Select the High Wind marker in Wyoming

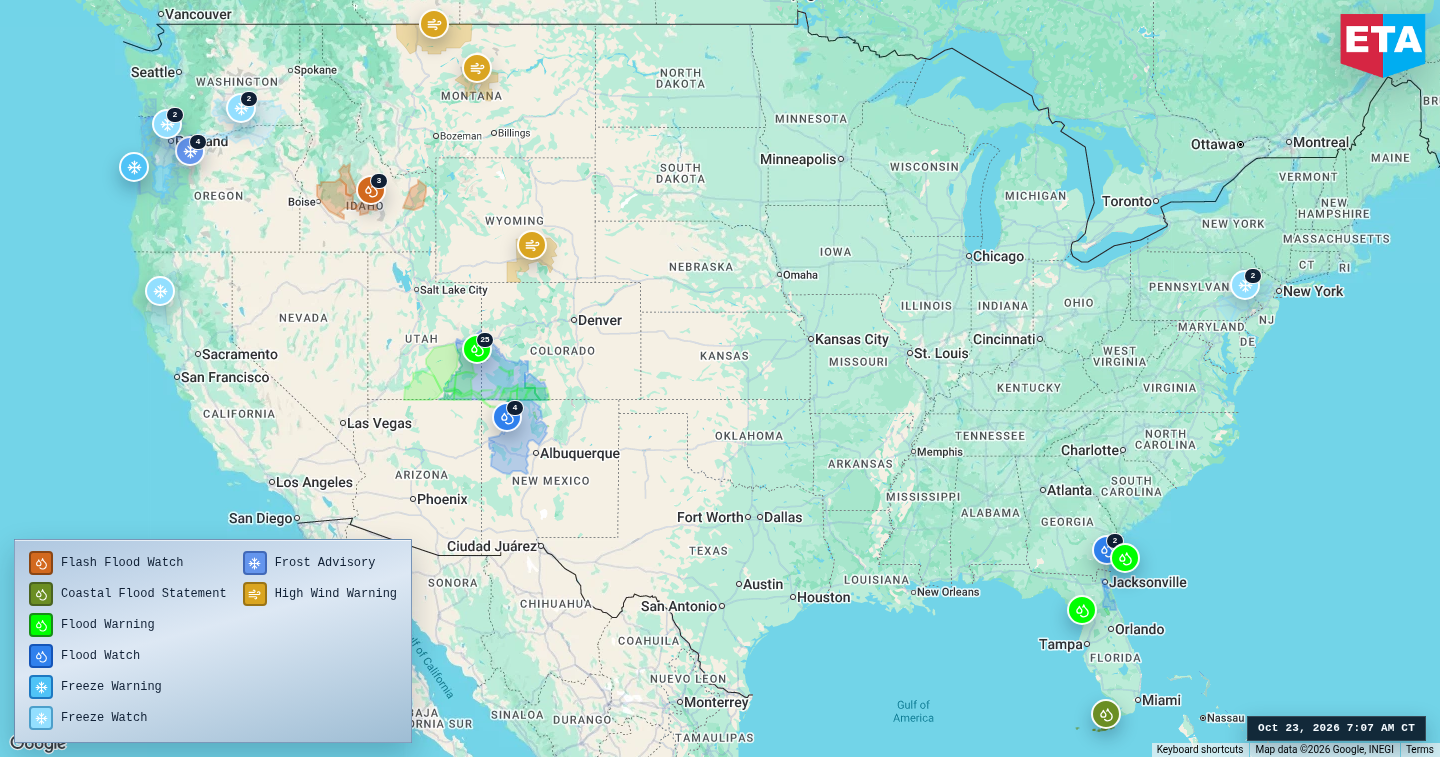(532, 245)
